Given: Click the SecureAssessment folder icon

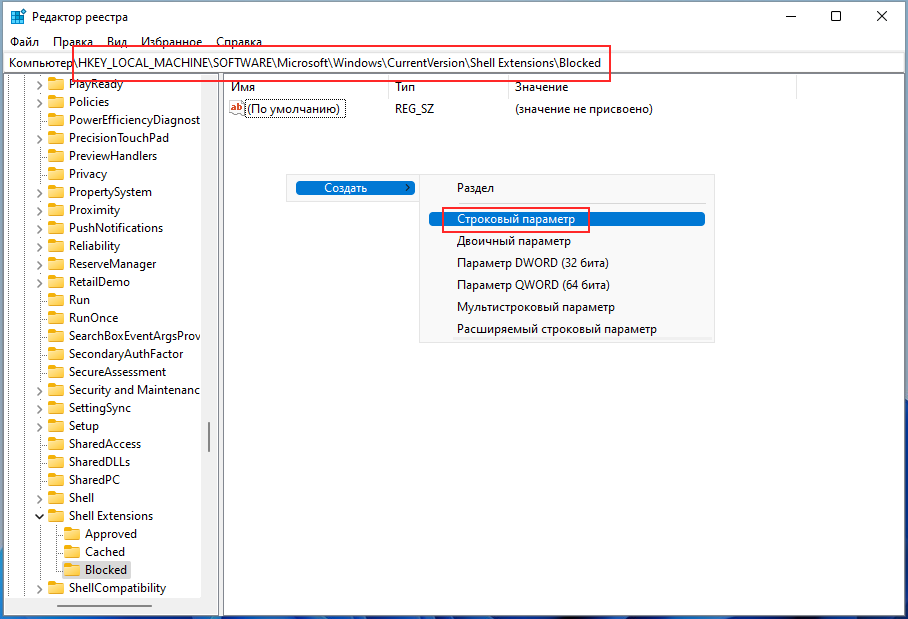Looking at the screenshot, I should 56,371.
